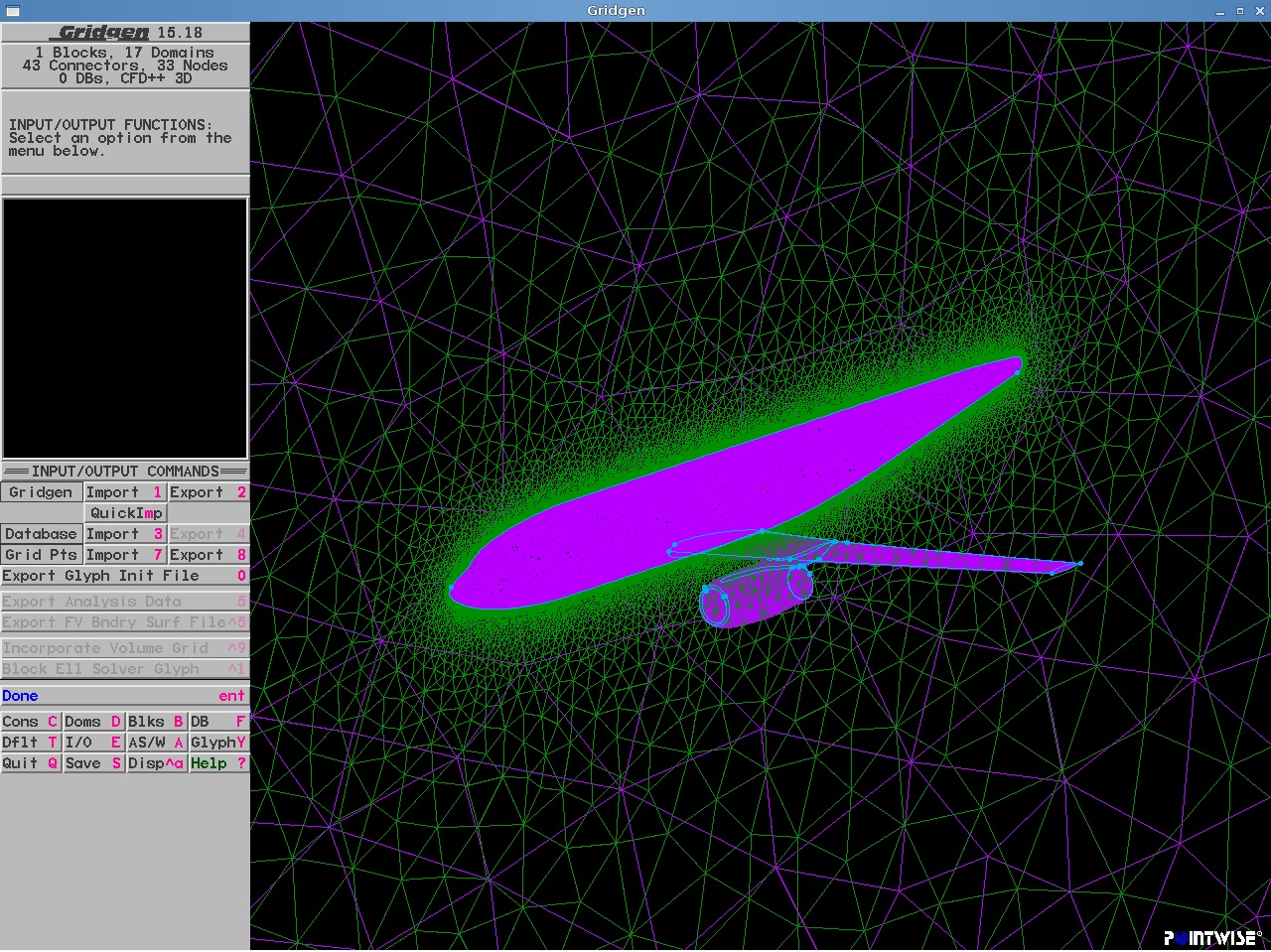Open the Dflt defaults menu
Image resolution: width=1271 pixels, height=952 pixels.
coord(31,743)
